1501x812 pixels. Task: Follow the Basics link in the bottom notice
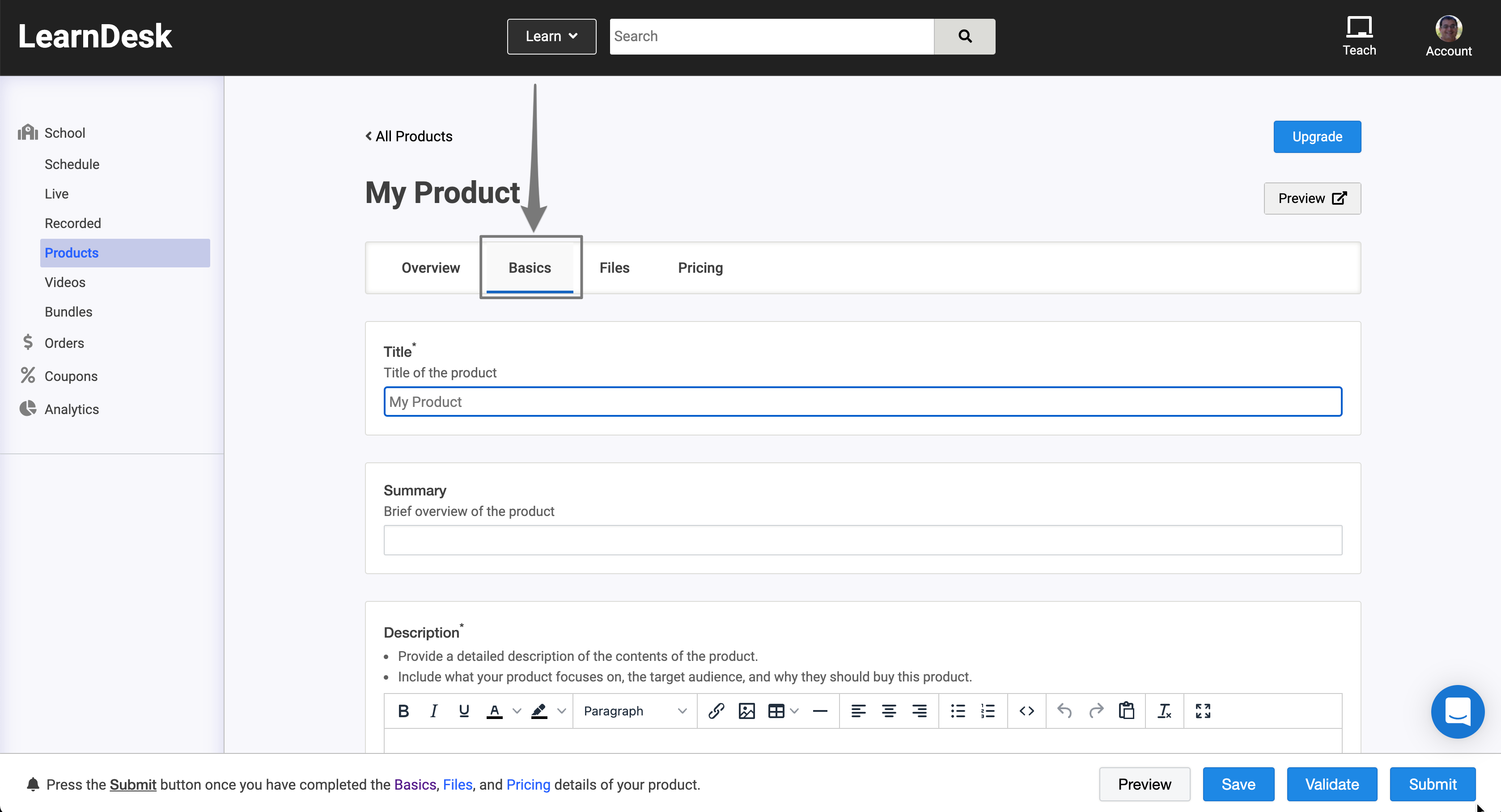[415, 785]
